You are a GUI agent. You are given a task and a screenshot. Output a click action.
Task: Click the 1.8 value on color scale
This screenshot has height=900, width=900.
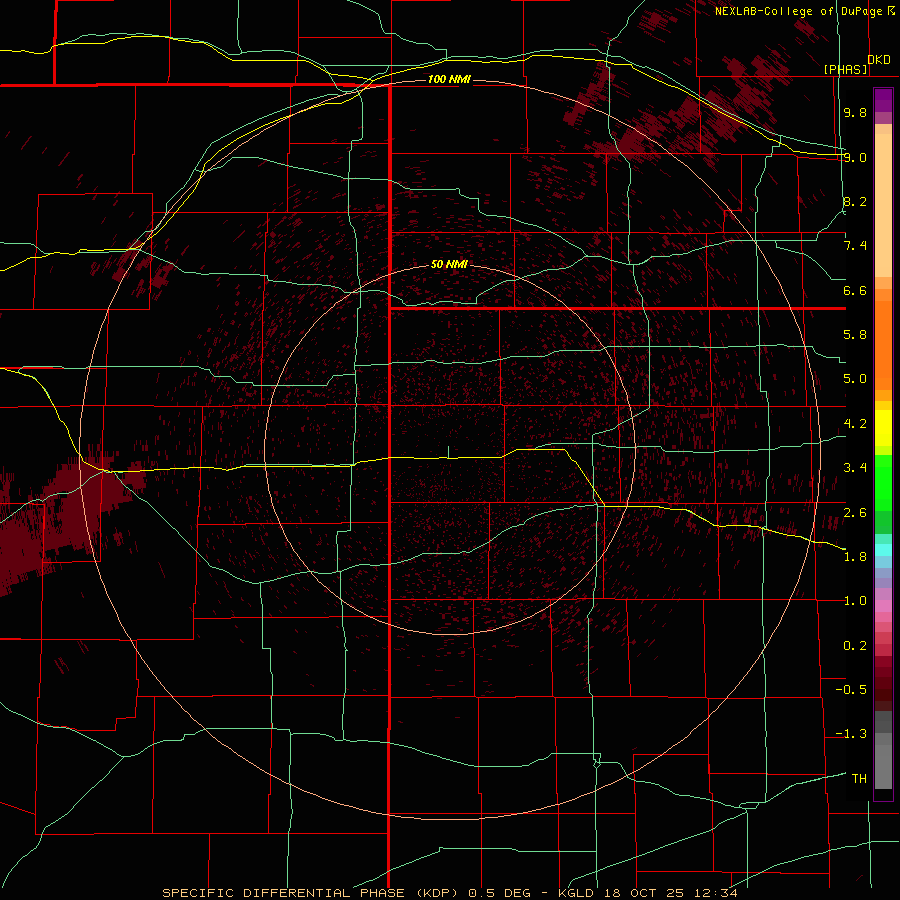pyautogui.click(x=855, y=557)
